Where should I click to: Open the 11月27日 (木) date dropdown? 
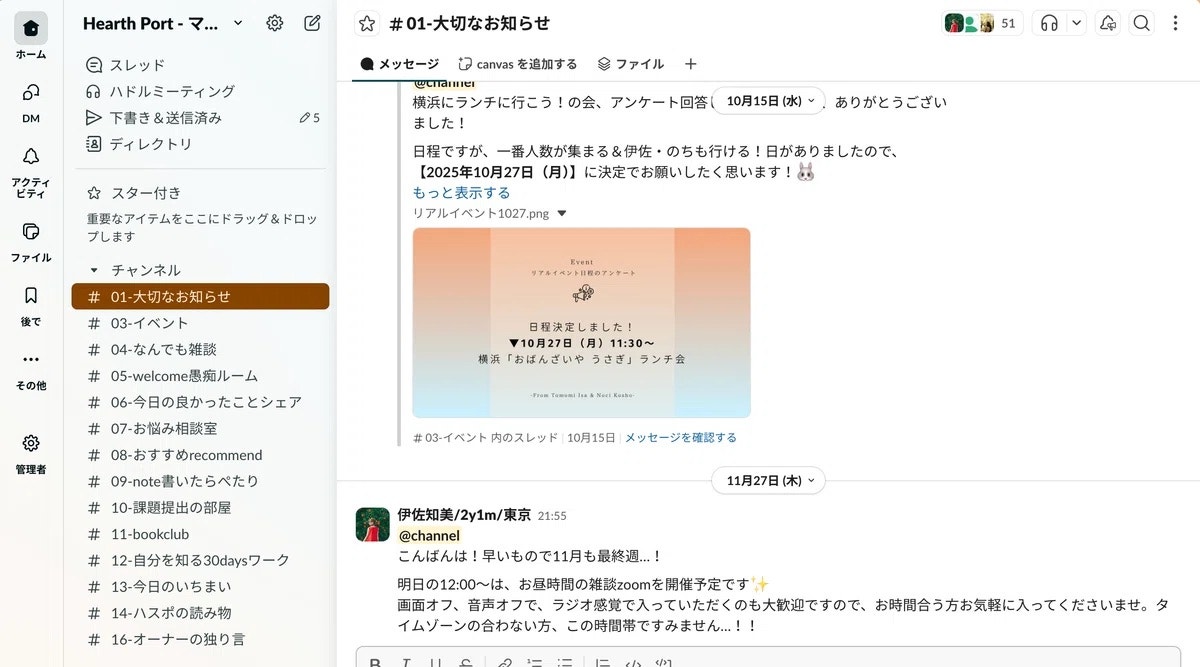coord(768,480)
